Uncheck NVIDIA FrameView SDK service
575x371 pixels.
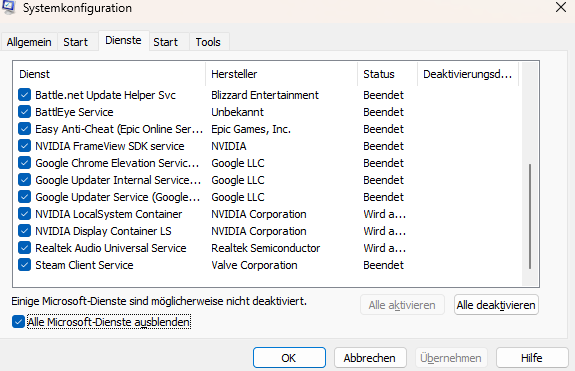pos(24,146)
